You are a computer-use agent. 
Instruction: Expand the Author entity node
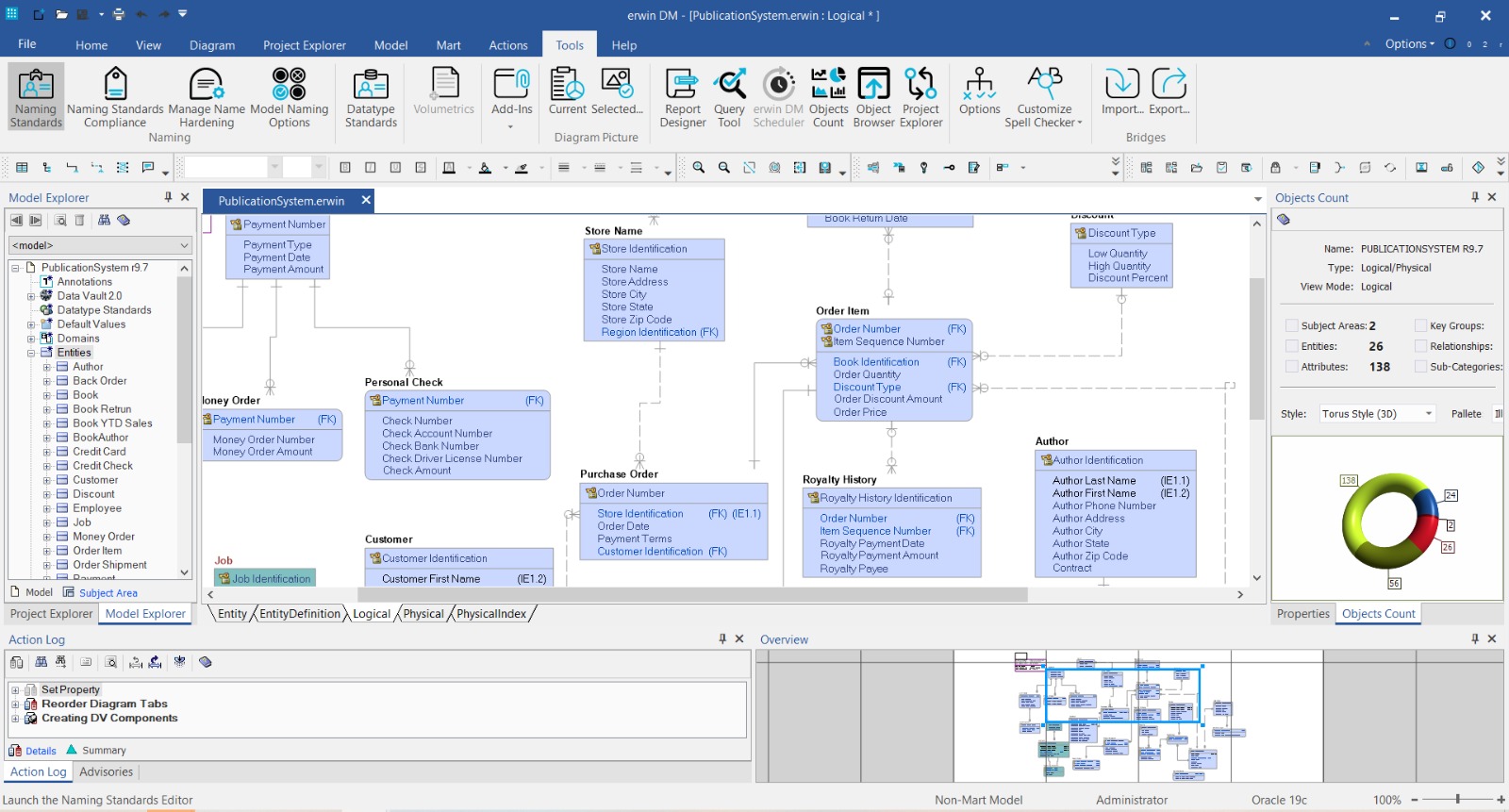pyautogui.click(x=47, y=367)
